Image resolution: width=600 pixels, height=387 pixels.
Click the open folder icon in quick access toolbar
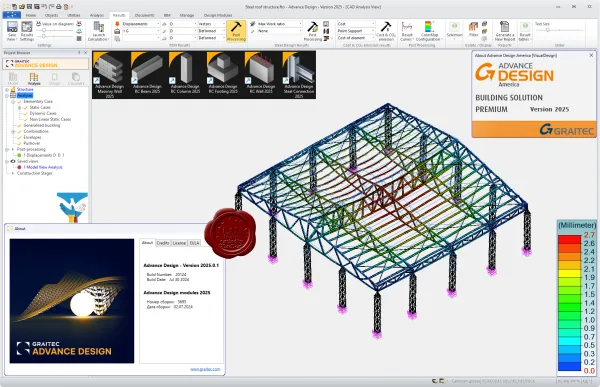point(23,7)
